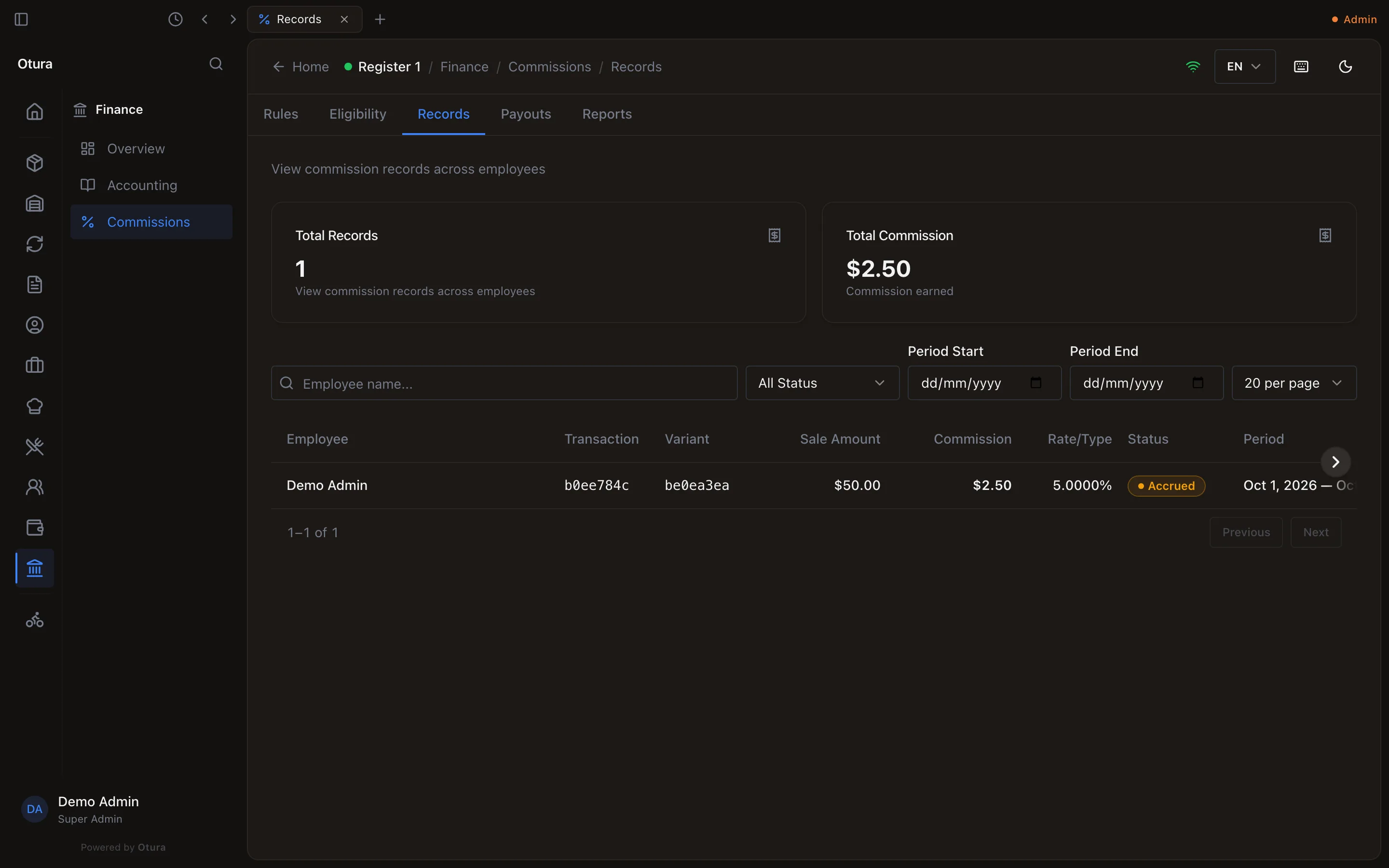Switch to the Reports tab
This screenshot has width=1389, height=868.
pos(607,114)
